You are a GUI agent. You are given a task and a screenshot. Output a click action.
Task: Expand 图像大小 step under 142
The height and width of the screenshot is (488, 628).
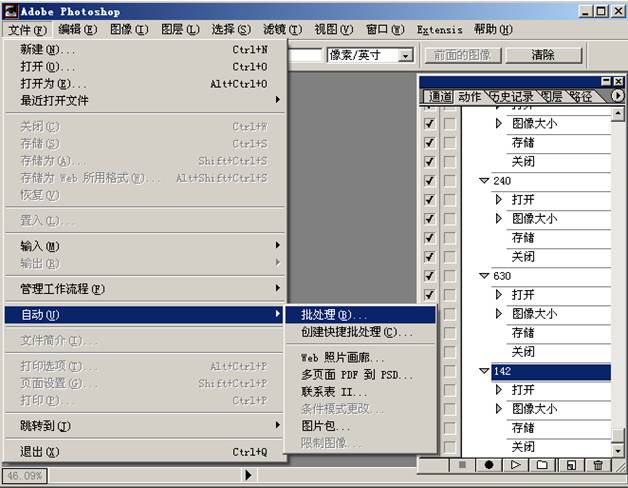[499, 409]
